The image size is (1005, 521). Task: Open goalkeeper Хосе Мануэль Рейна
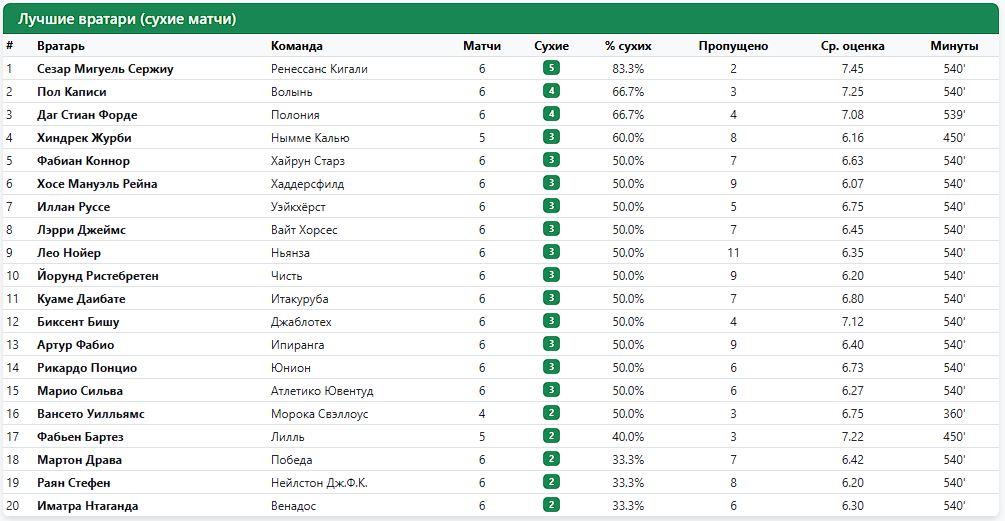click(97, 184)
